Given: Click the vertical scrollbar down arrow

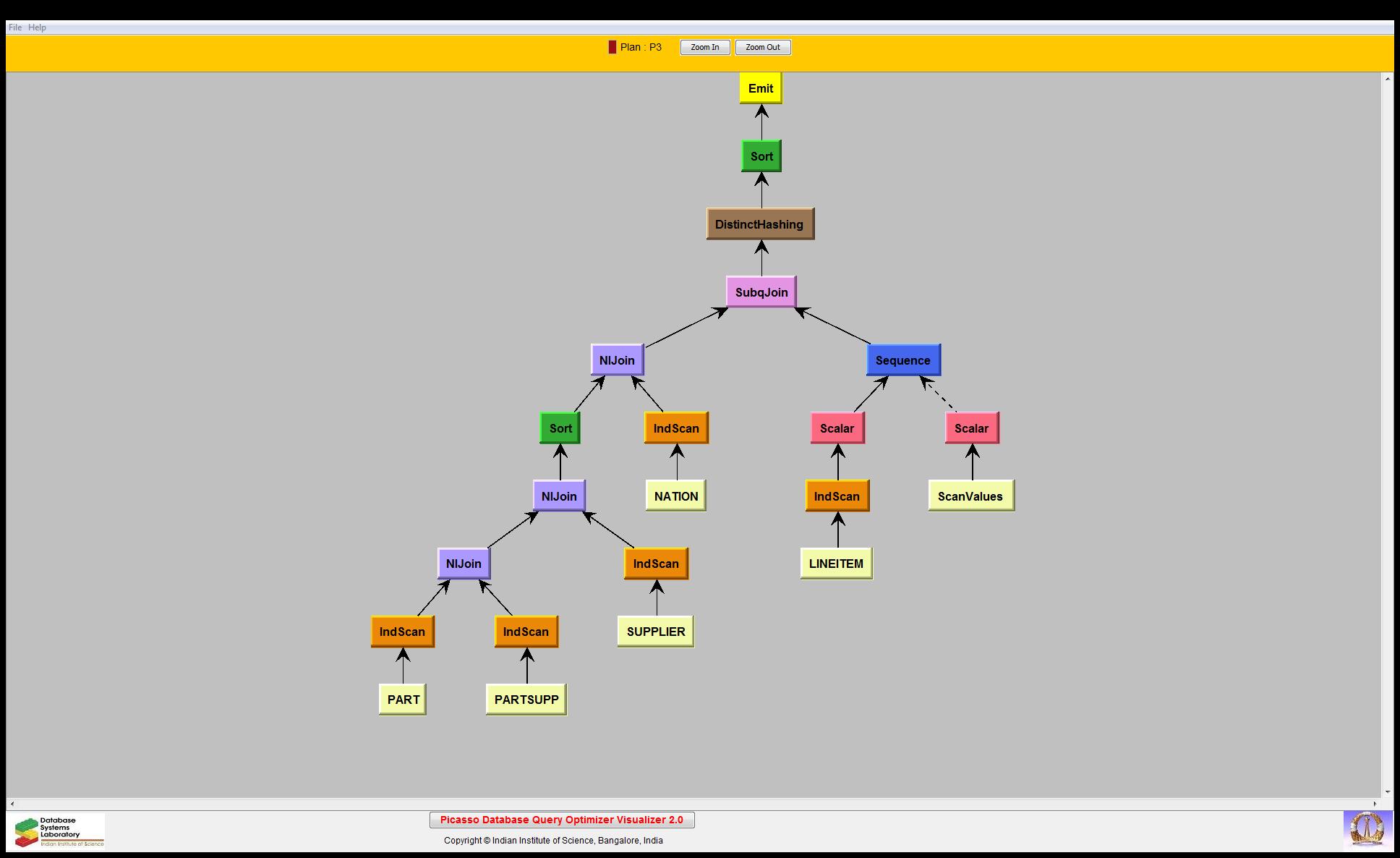Looking at the screenshot, I should (1388, 792).
